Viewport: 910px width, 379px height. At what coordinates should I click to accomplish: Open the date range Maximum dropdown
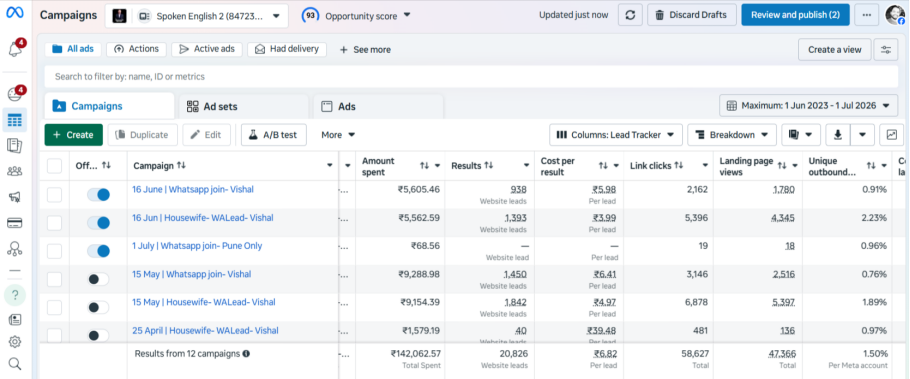tap(808, 106)
